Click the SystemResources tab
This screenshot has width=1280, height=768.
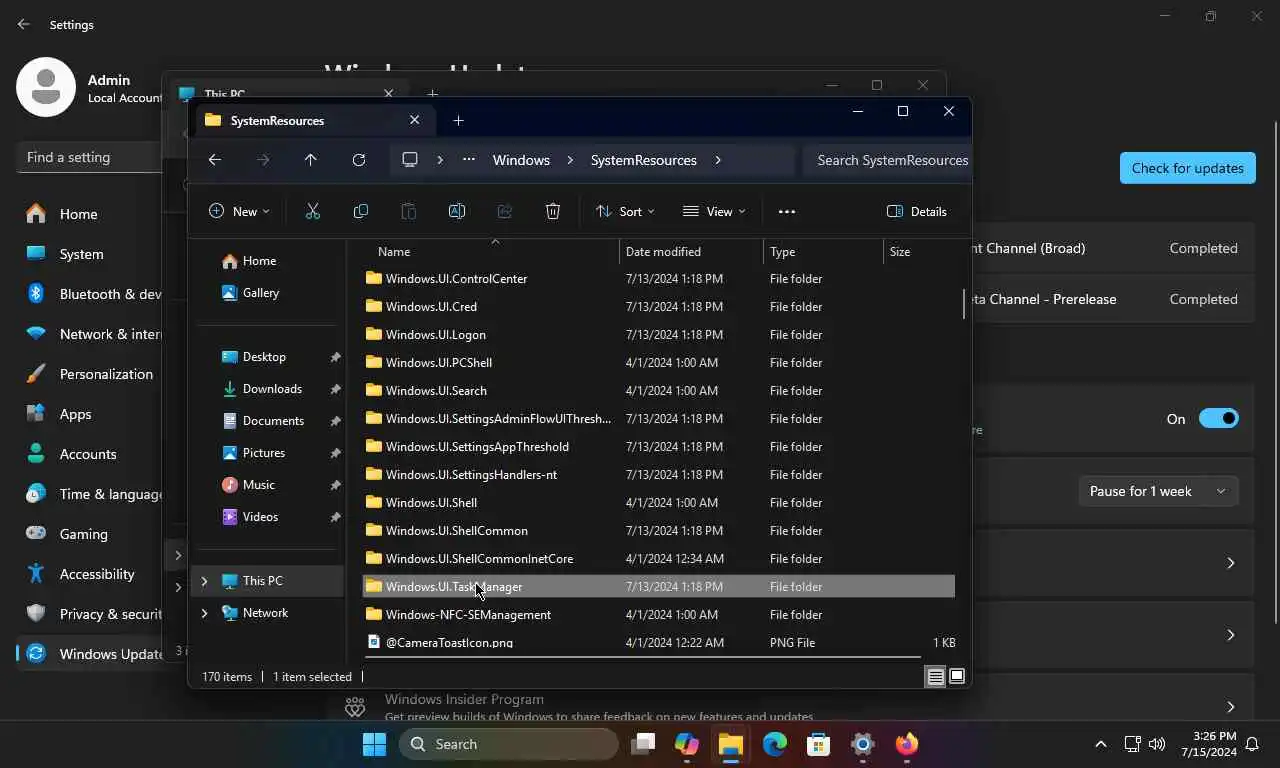pyautogui.click(x=314, y=120)
